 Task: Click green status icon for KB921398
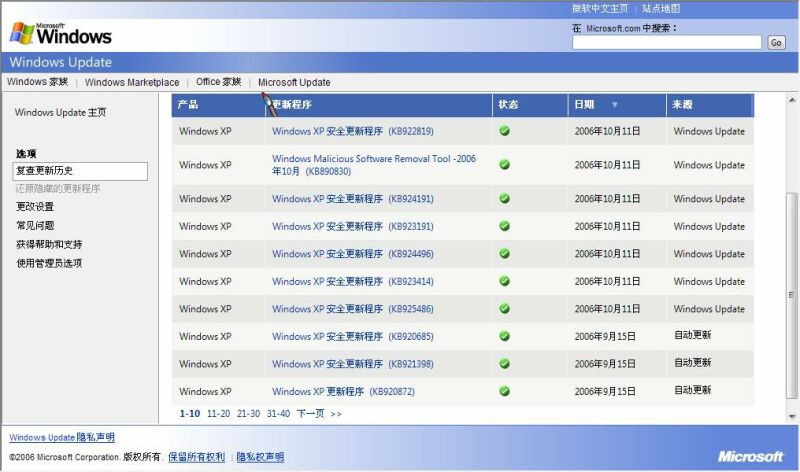[505, 364]
